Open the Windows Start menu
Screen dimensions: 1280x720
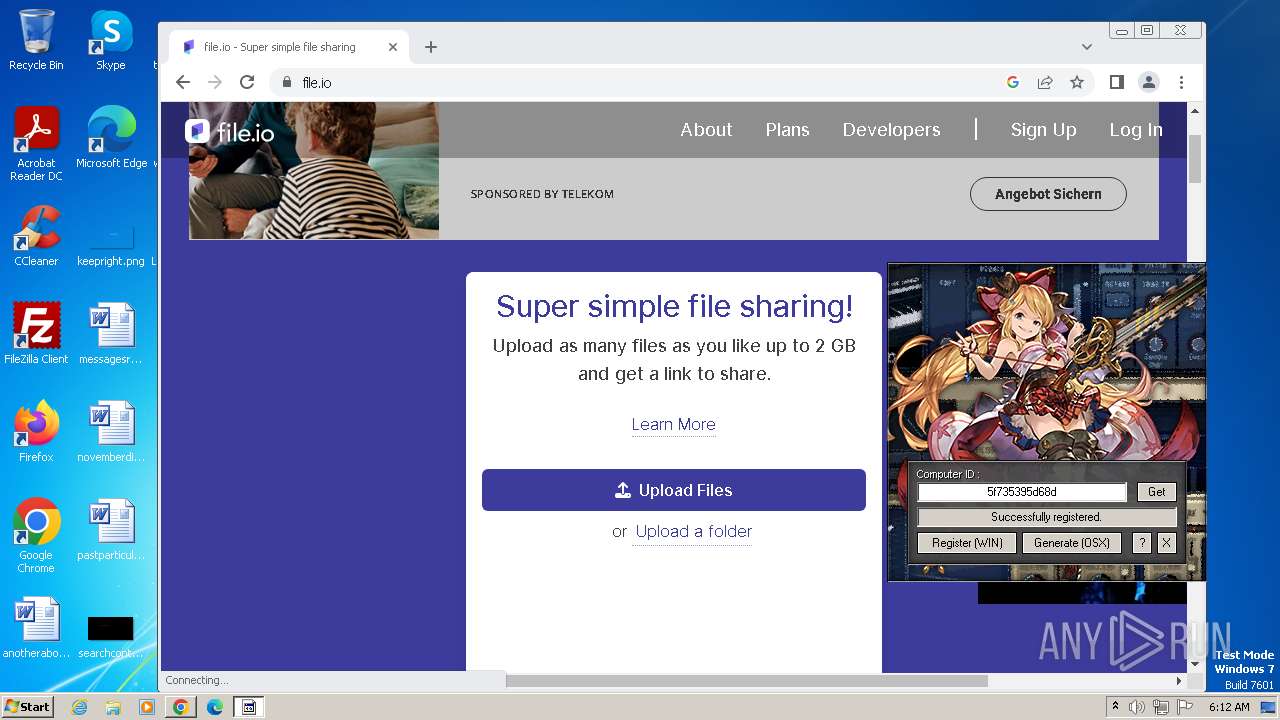27,707
